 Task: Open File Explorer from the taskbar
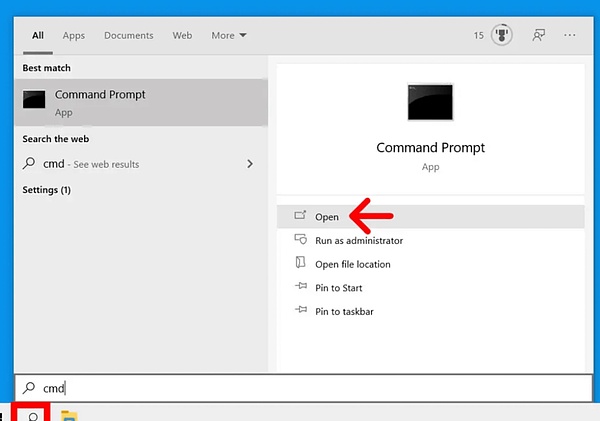pos(69,415)
